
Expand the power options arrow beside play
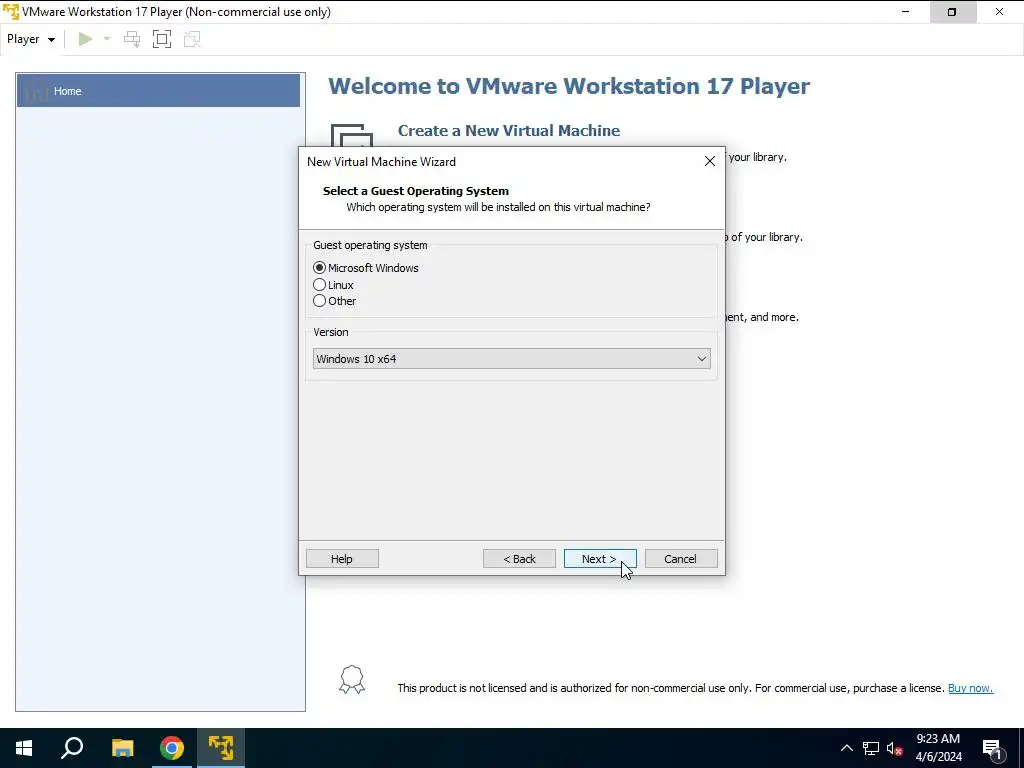pos(107,39)
